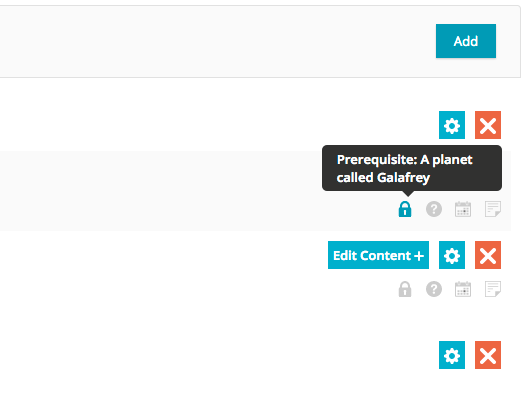Click the Edit Content + button
This screenshot has width=528, height=400.
pyautogui.click(x=378, y=255)
